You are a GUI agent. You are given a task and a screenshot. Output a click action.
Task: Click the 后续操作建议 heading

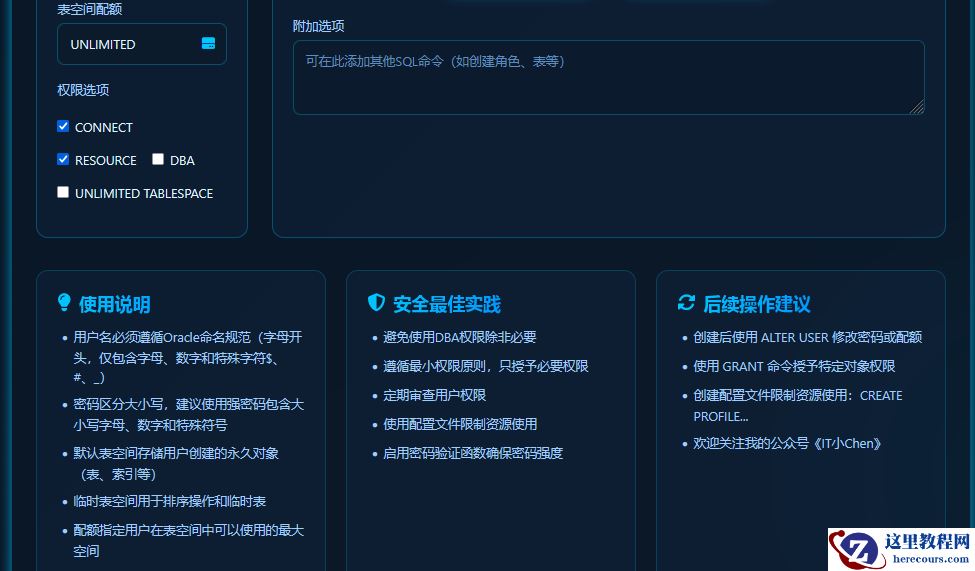click(x=757, y=304)
